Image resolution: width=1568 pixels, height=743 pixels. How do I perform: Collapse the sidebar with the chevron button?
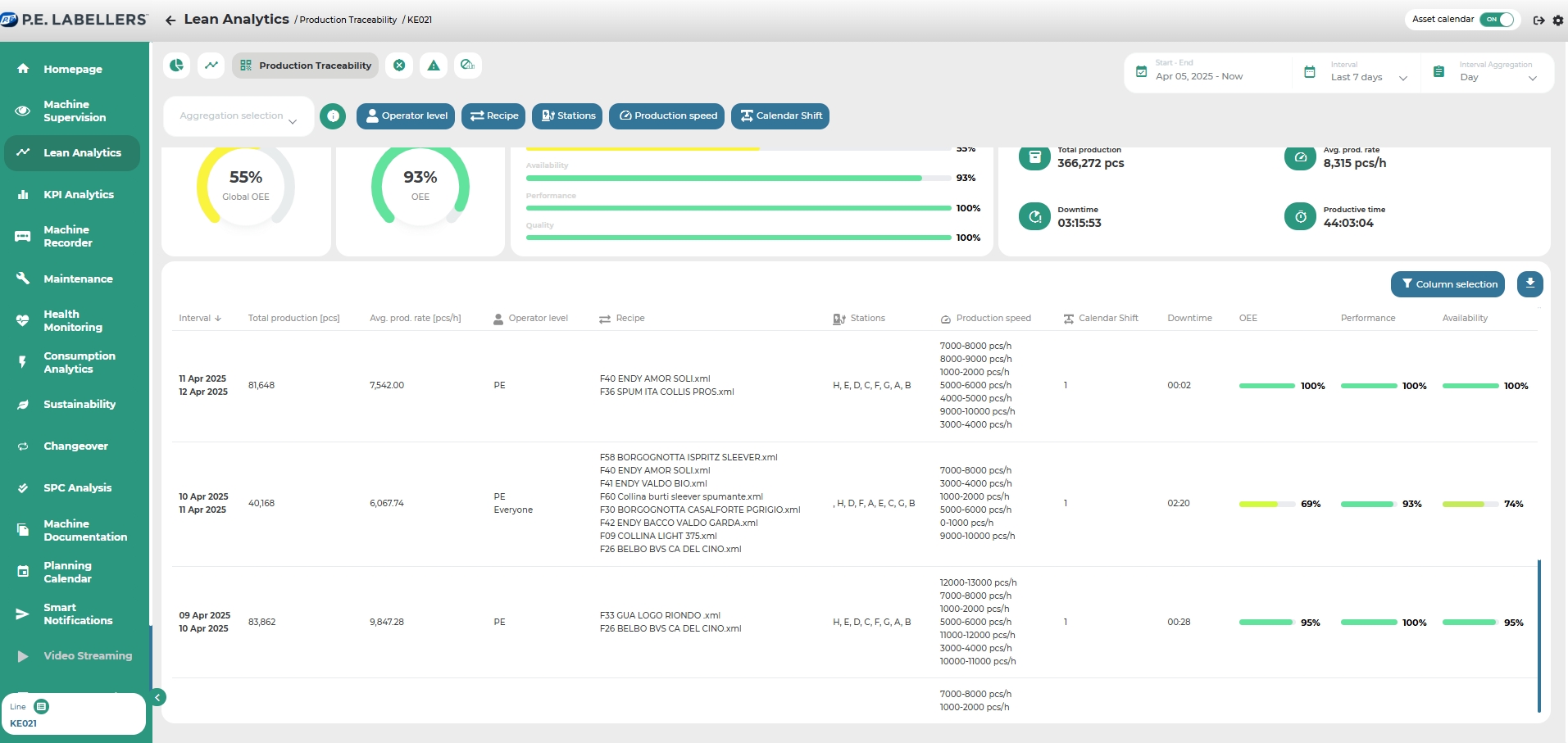pos(157,697)
